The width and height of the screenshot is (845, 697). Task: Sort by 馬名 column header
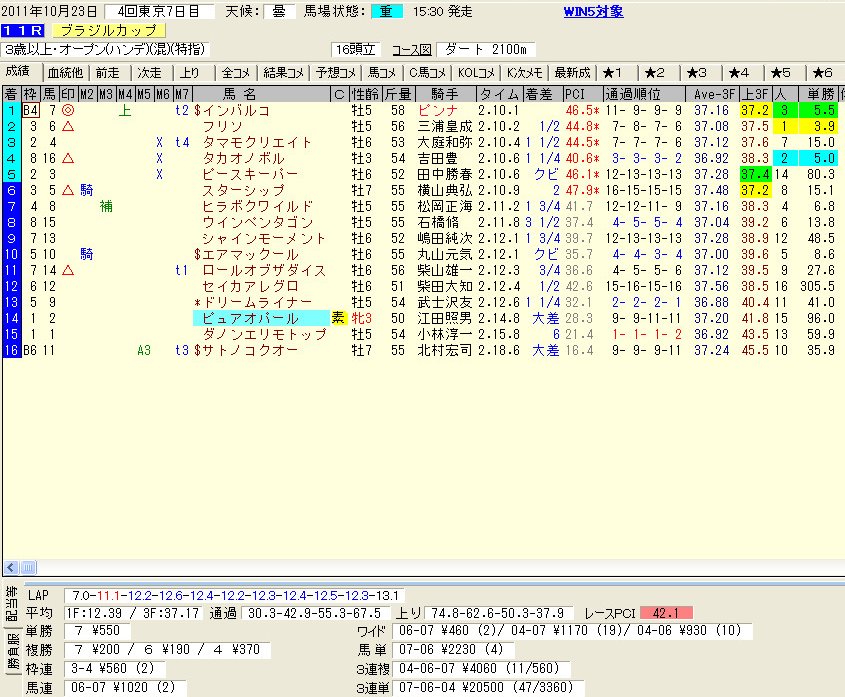(261, 94)
